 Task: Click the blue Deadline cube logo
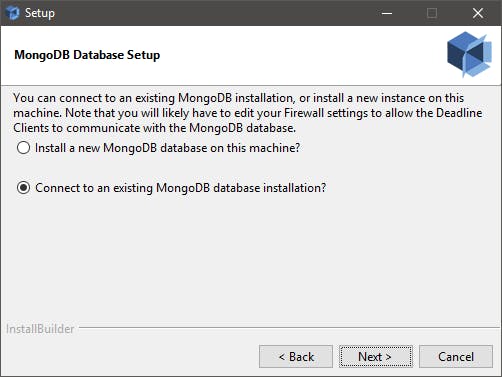469,54
